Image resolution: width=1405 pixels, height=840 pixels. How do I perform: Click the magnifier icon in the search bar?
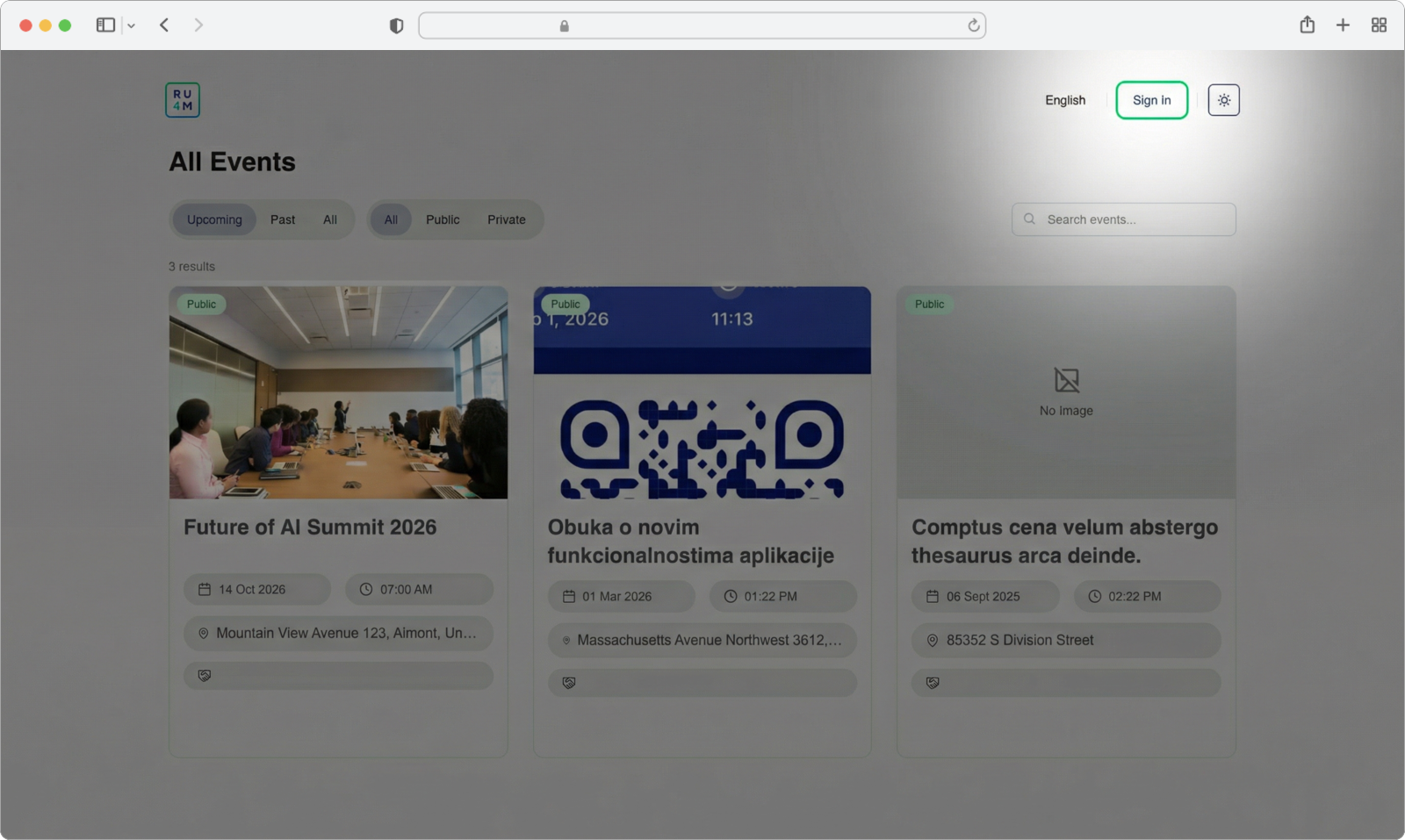click(1028, 219)
